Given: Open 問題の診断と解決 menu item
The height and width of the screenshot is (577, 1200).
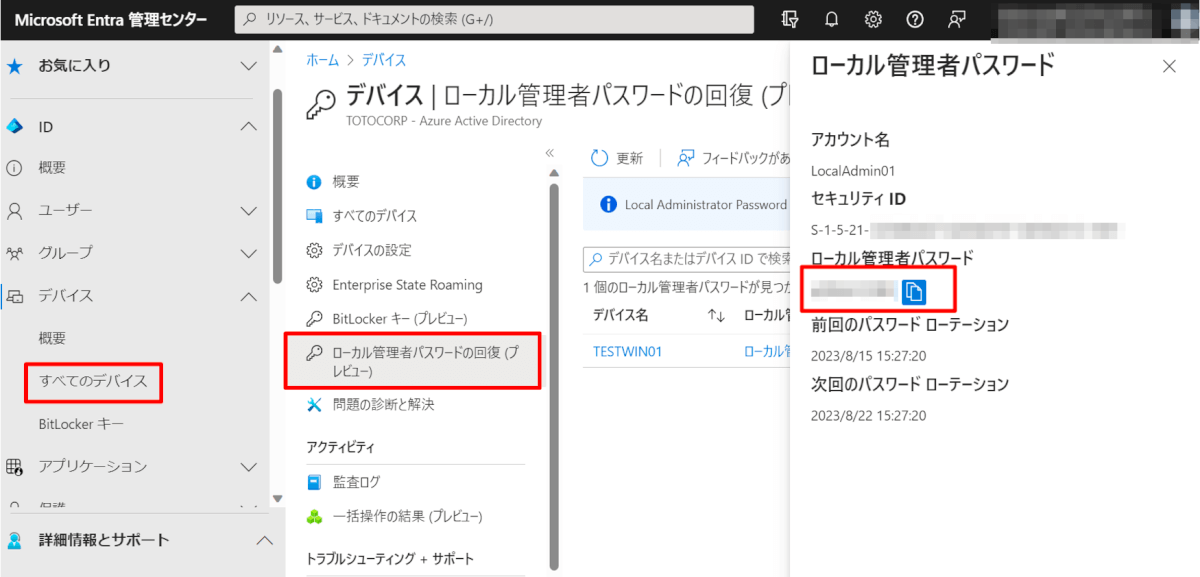Looking at the screenshot, I should [x=383, y=405].
